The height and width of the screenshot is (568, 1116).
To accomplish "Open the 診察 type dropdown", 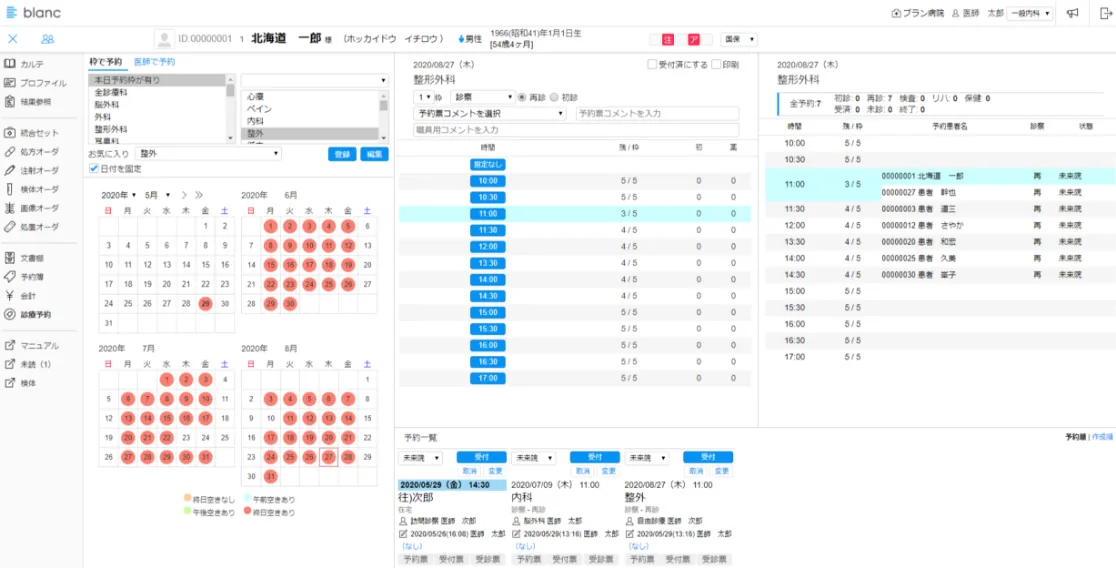I will pyautogui.click(x=482, y=97).
